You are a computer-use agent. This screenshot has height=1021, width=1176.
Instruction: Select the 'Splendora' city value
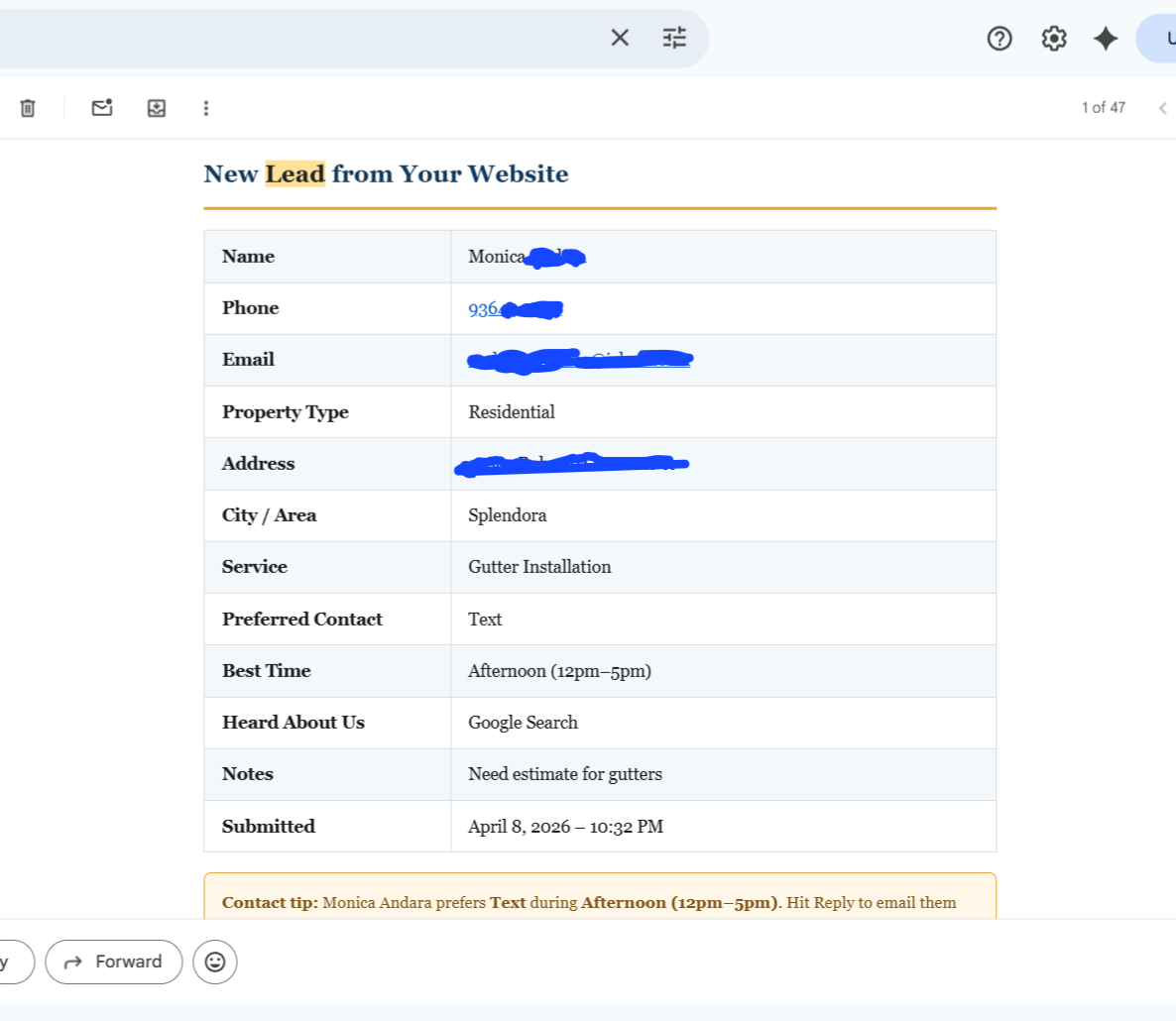pyautogui.click(x=507, y=515)
